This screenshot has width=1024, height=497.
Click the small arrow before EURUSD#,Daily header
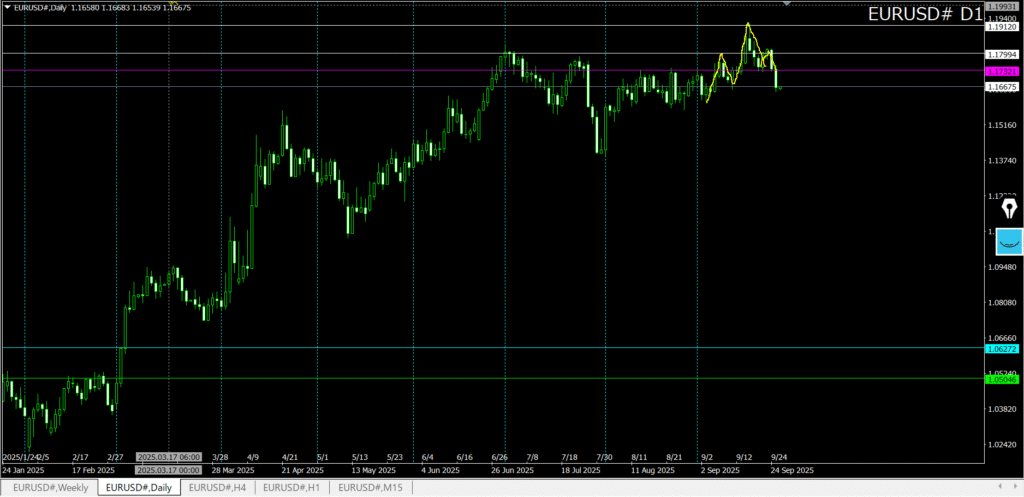point(6,8)
